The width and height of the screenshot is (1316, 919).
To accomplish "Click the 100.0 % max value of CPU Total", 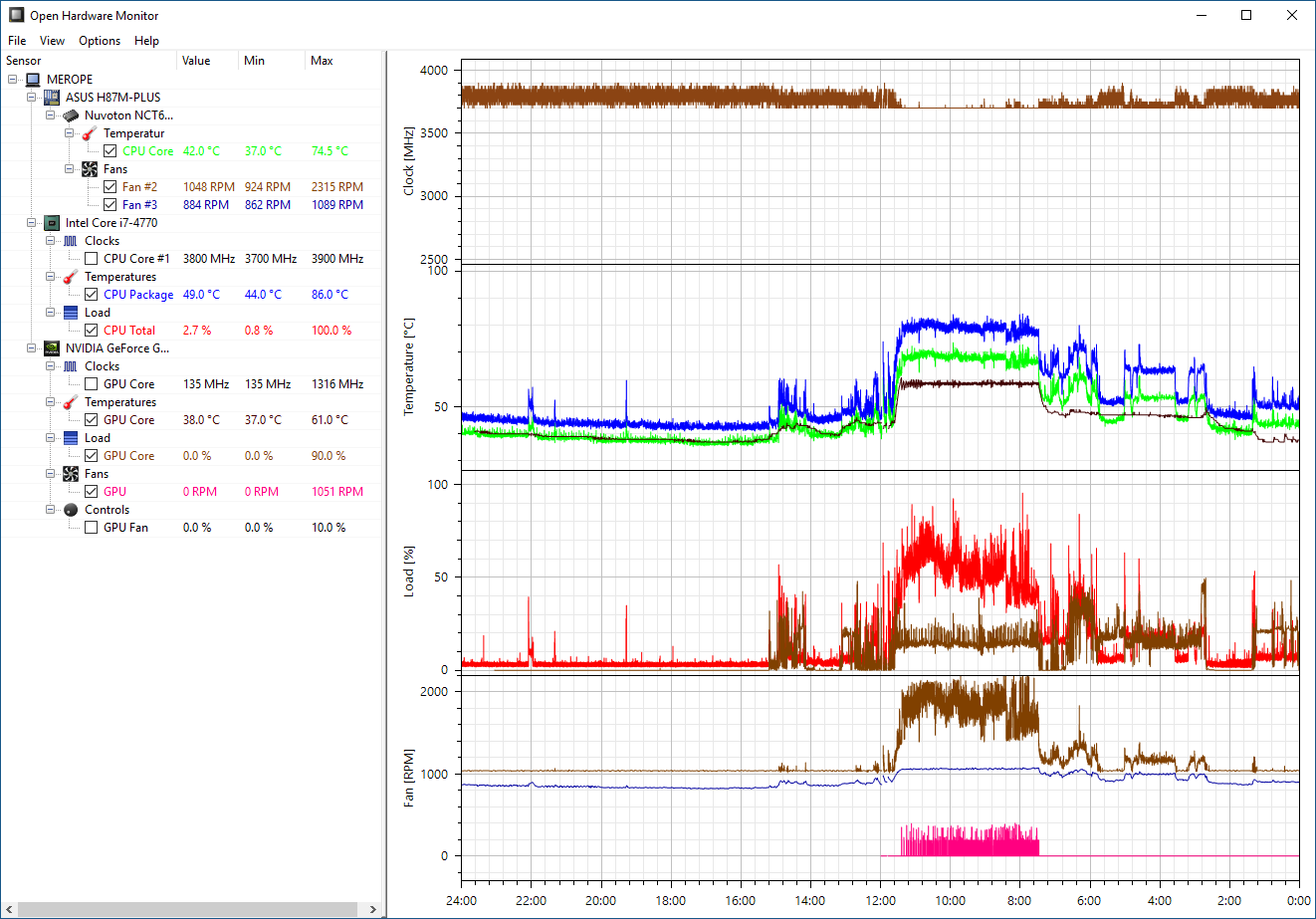I will coord(331,331).
